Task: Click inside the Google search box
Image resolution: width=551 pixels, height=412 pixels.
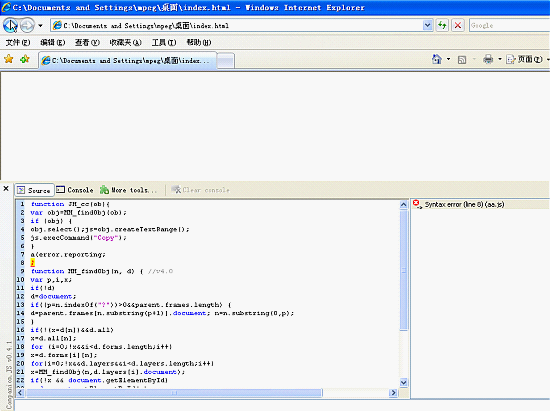Action: click(510, 25)
